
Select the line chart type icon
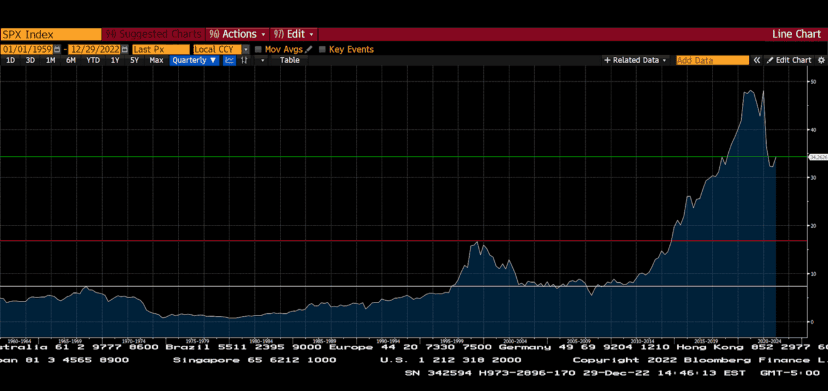point(229,60)
